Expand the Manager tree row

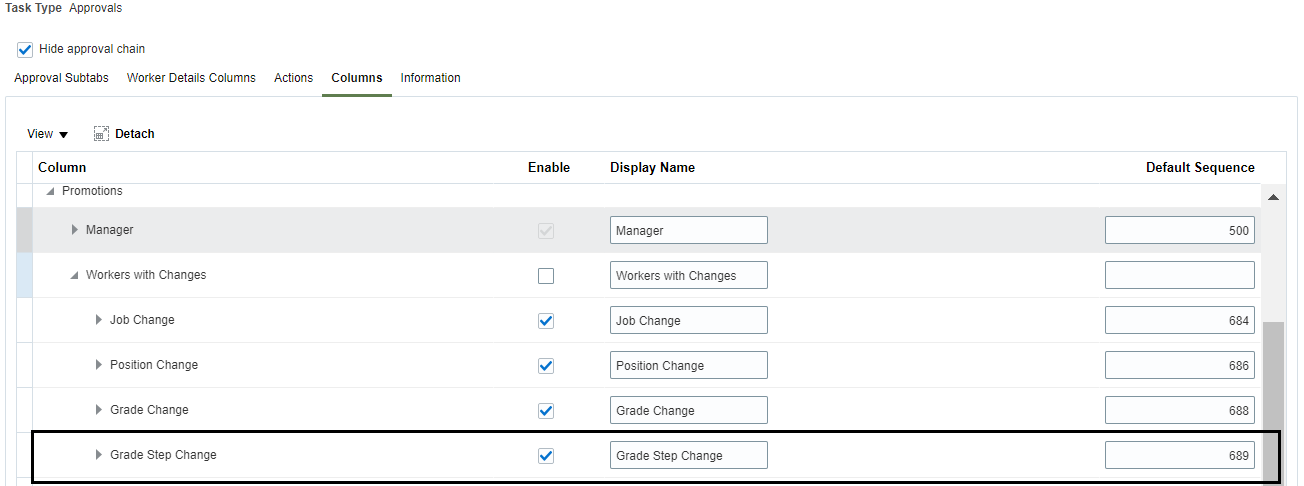point(75,230)
